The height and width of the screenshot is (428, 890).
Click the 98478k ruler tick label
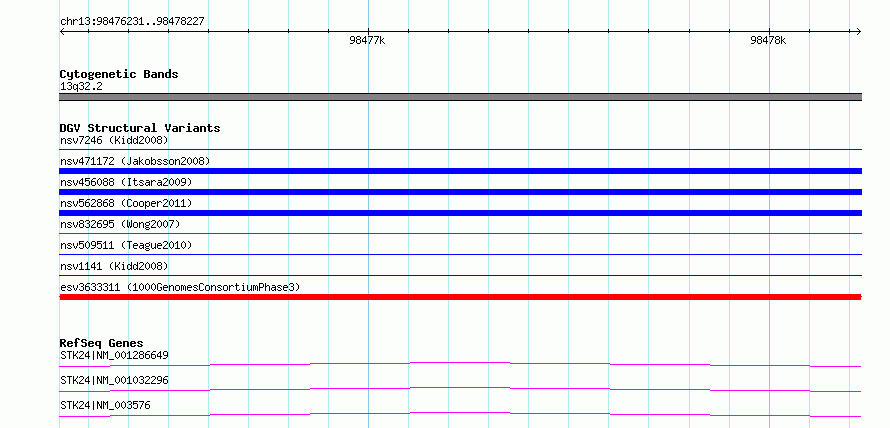(768, 40)
